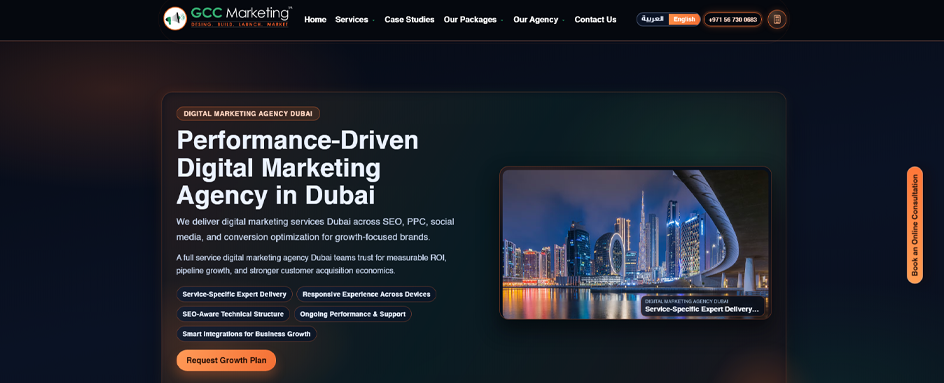Click the Digital Marketing Agency Dubai badge
Viewport: 944px width, 383px height.
pos(247,113)
